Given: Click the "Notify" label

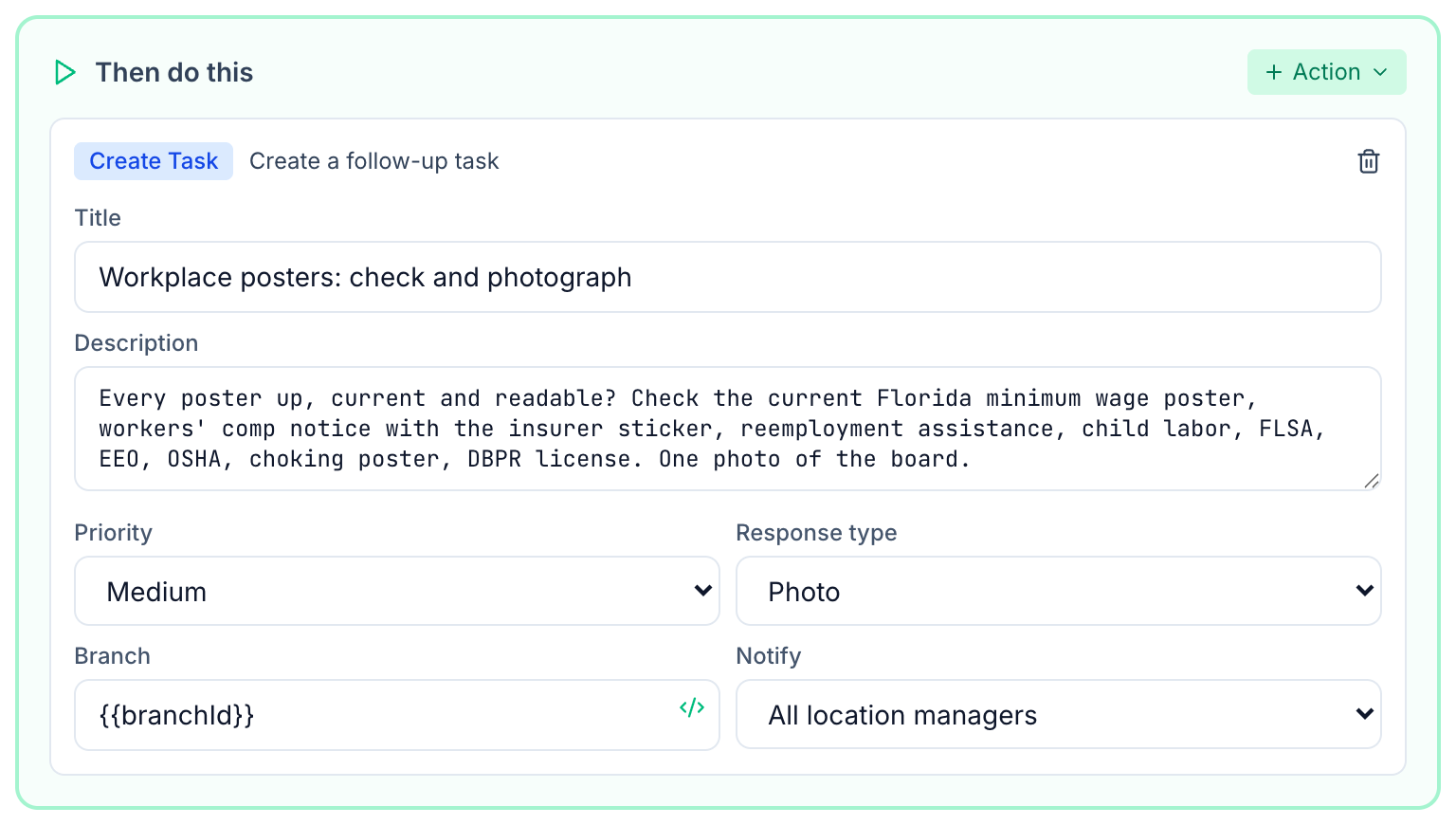Looking at the screenshot, I should coord(769,656).
